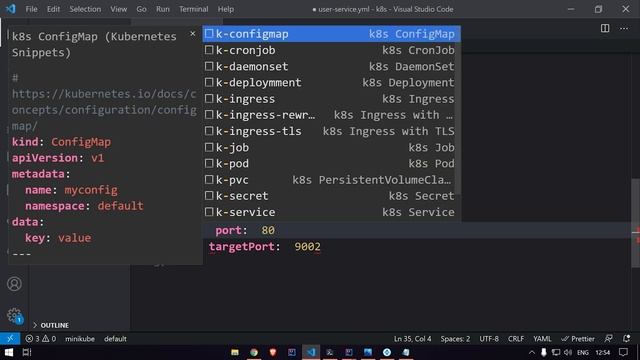
Task: Click the VS Code logo in title bar
Action: point(11,9)
